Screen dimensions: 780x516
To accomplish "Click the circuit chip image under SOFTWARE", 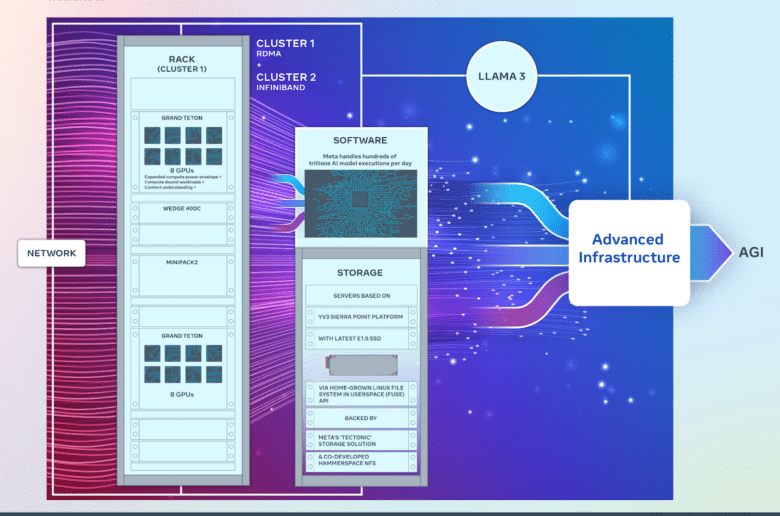I will coord(361,204).
